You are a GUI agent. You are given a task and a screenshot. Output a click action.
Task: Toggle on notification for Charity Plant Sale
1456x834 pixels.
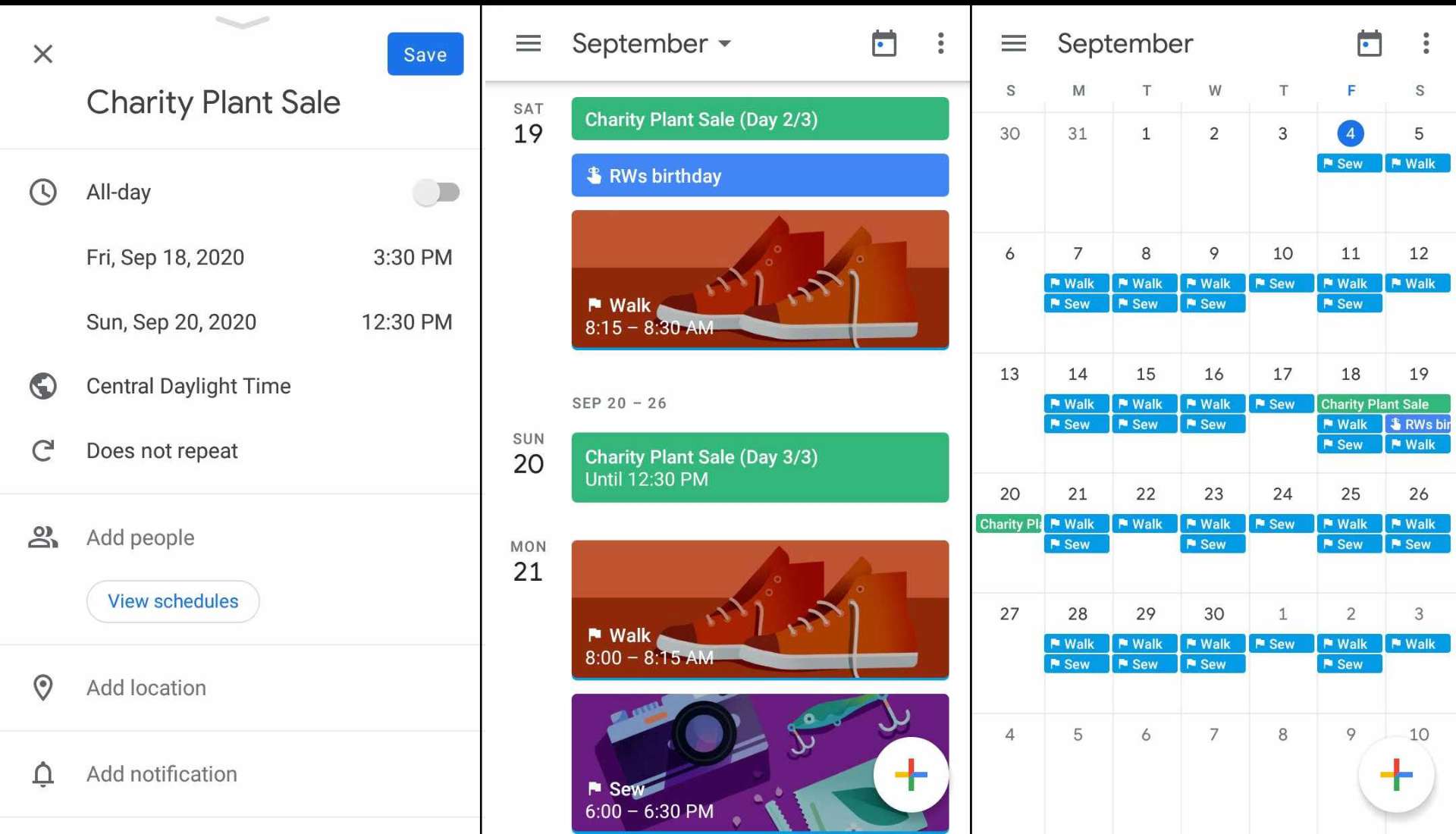tap(161, 773)
